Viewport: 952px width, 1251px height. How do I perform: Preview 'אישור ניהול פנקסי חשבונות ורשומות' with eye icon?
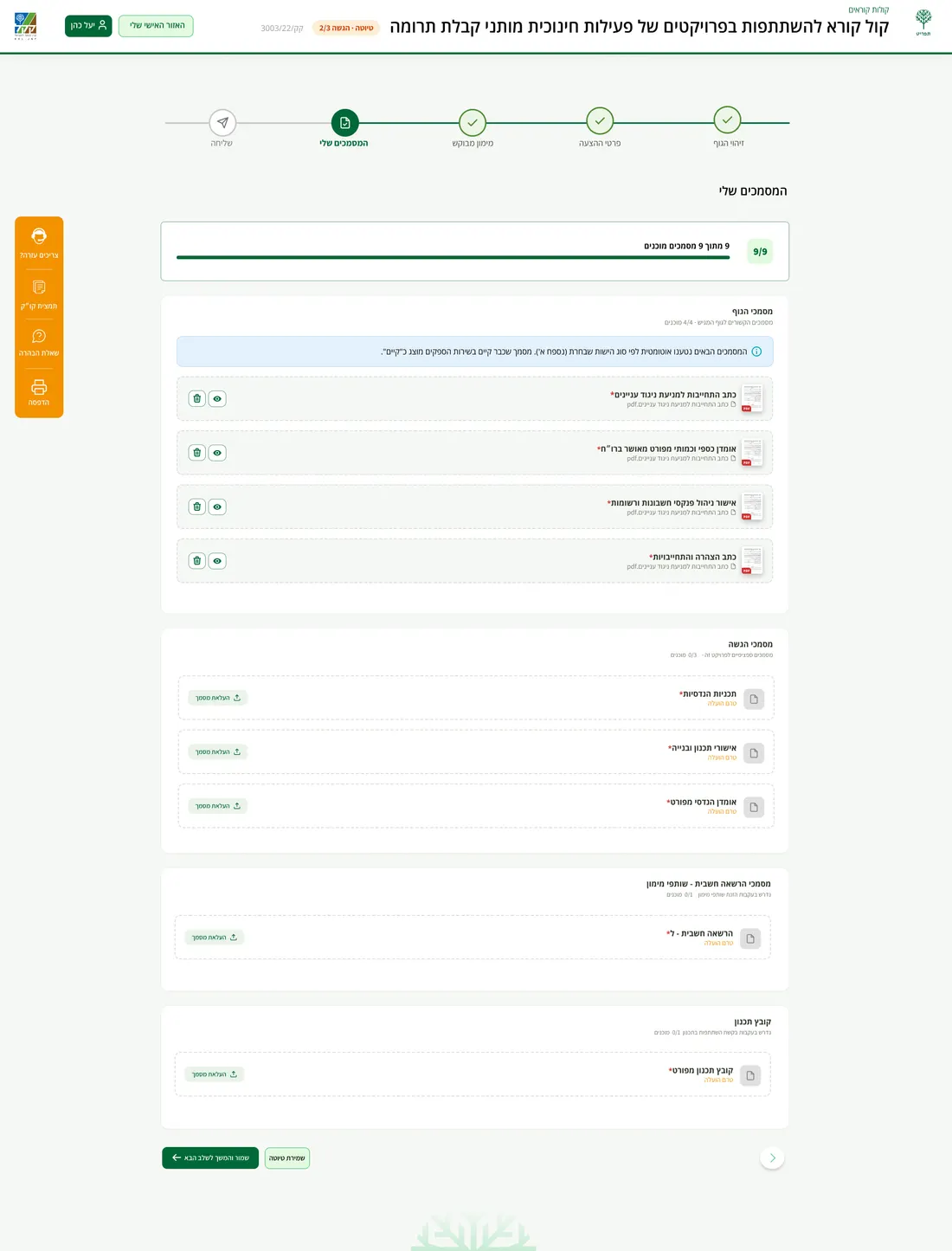217,507
